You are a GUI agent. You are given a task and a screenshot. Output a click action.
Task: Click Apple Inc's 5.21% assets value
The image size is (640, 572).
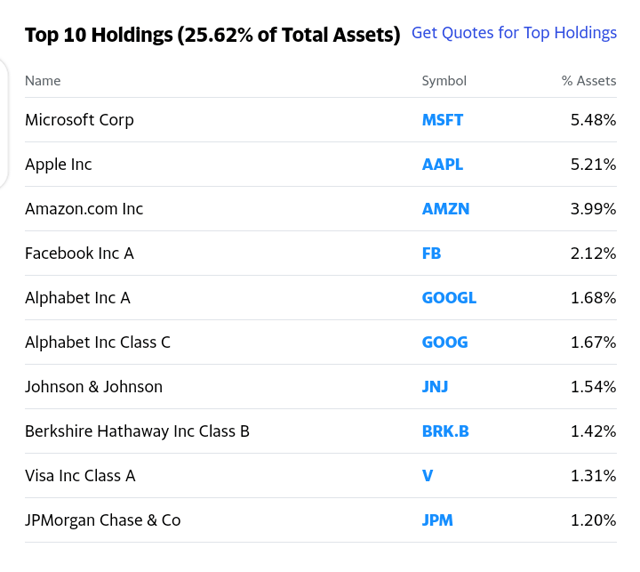click(x=593, y=164)
